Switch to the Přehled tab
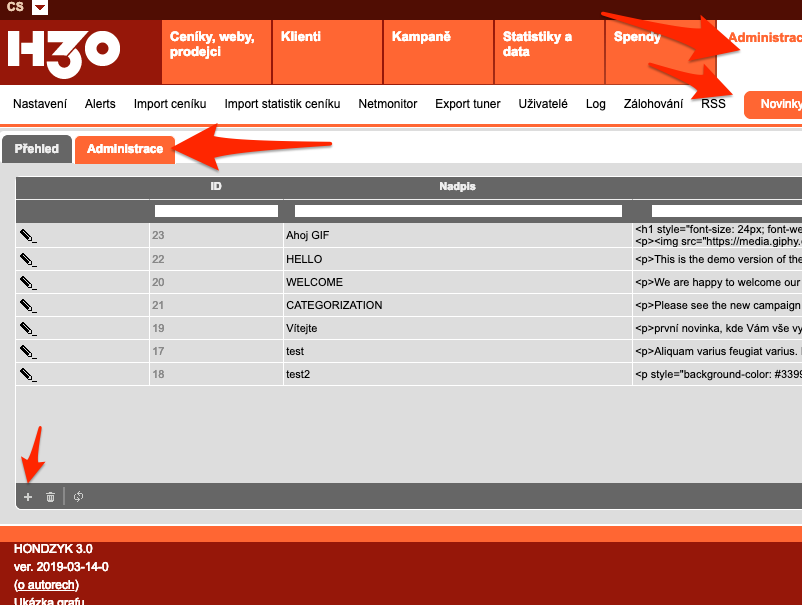Image resolution: width=802 pixels, height=605 pixels. 36,149
